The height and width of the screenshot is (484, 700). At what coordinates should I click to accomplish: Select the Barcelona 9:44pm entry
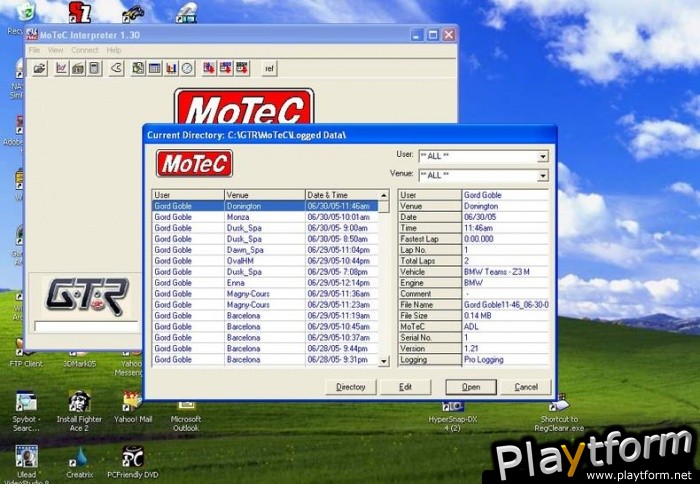(x=265, y=348)
